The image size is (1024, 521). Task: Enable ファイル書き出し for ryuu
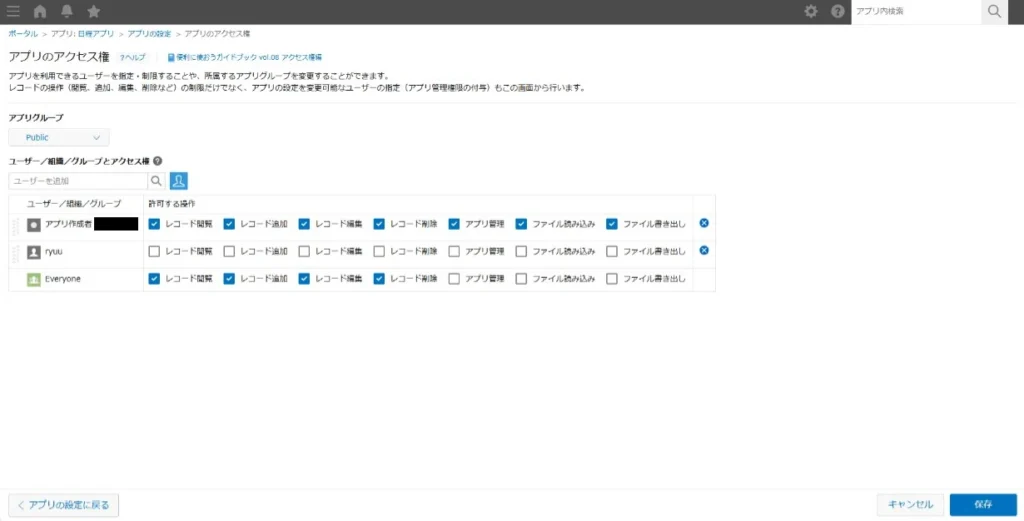[612, 251]
